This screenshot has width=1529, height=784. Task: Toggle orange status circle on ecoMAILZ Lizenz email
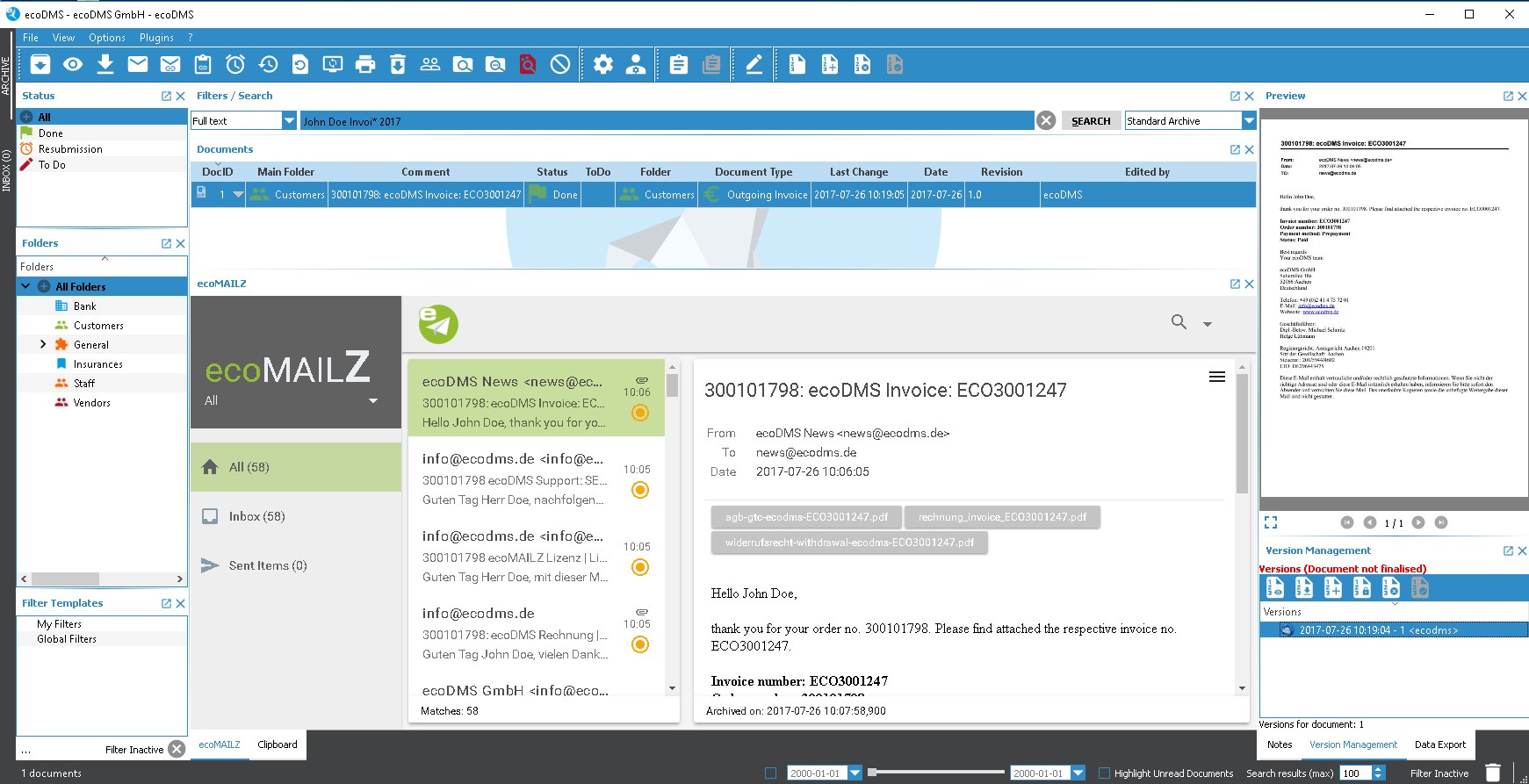coord(640,567)
